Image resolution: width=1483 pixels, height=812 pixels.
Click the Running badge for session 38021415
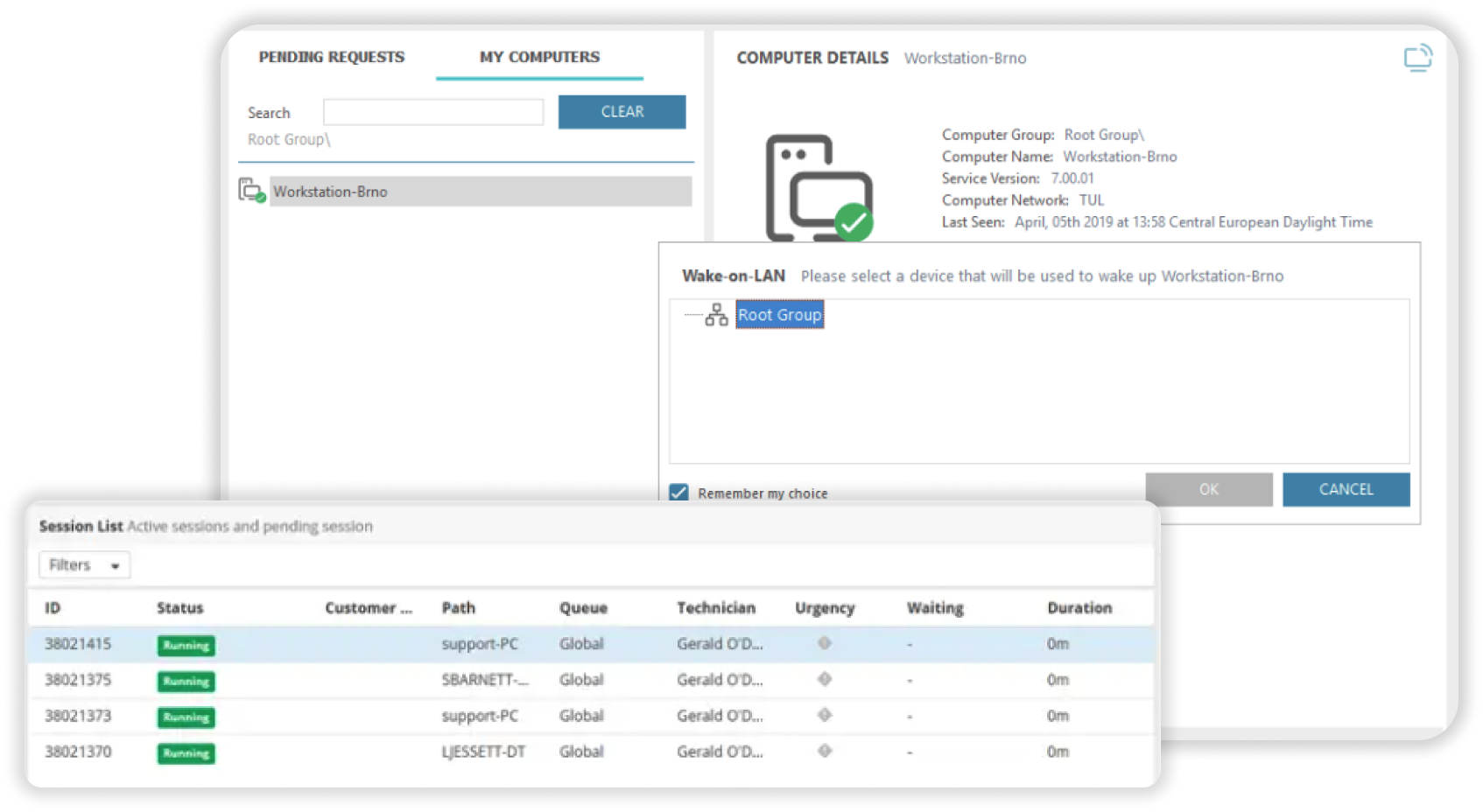click(186, 646)
